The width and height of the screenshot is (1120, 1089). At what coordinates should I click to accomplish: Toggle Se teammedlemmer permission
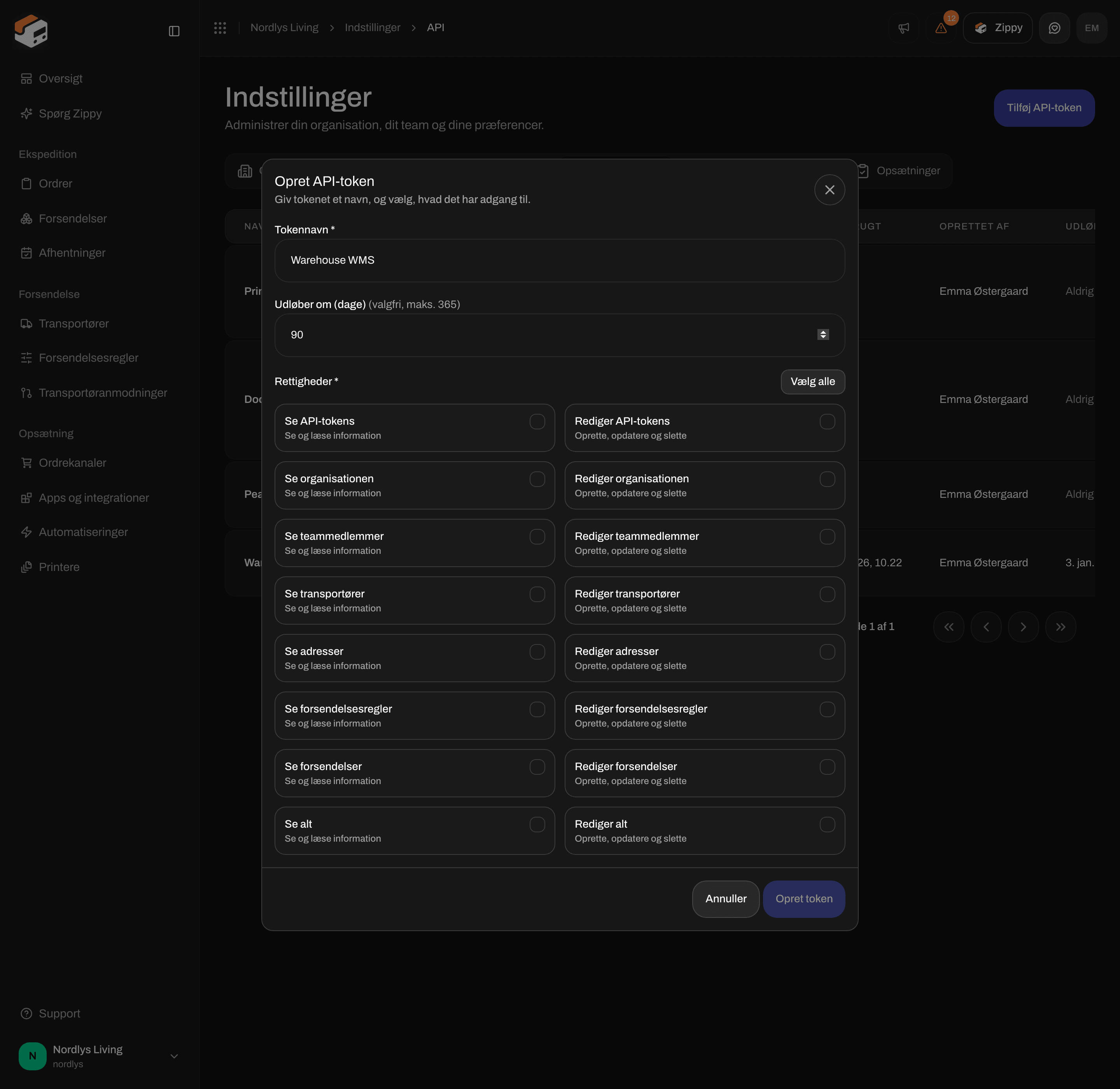tap(537, 536)
